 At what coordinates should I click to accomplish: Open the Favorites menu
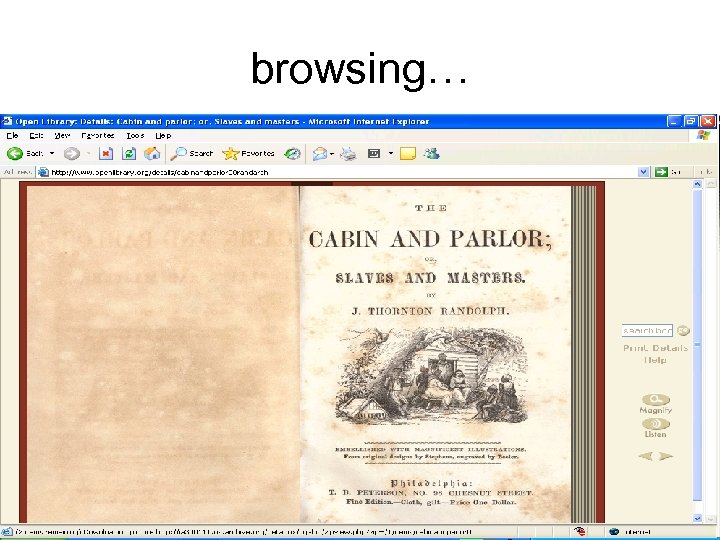coord(98,135)
